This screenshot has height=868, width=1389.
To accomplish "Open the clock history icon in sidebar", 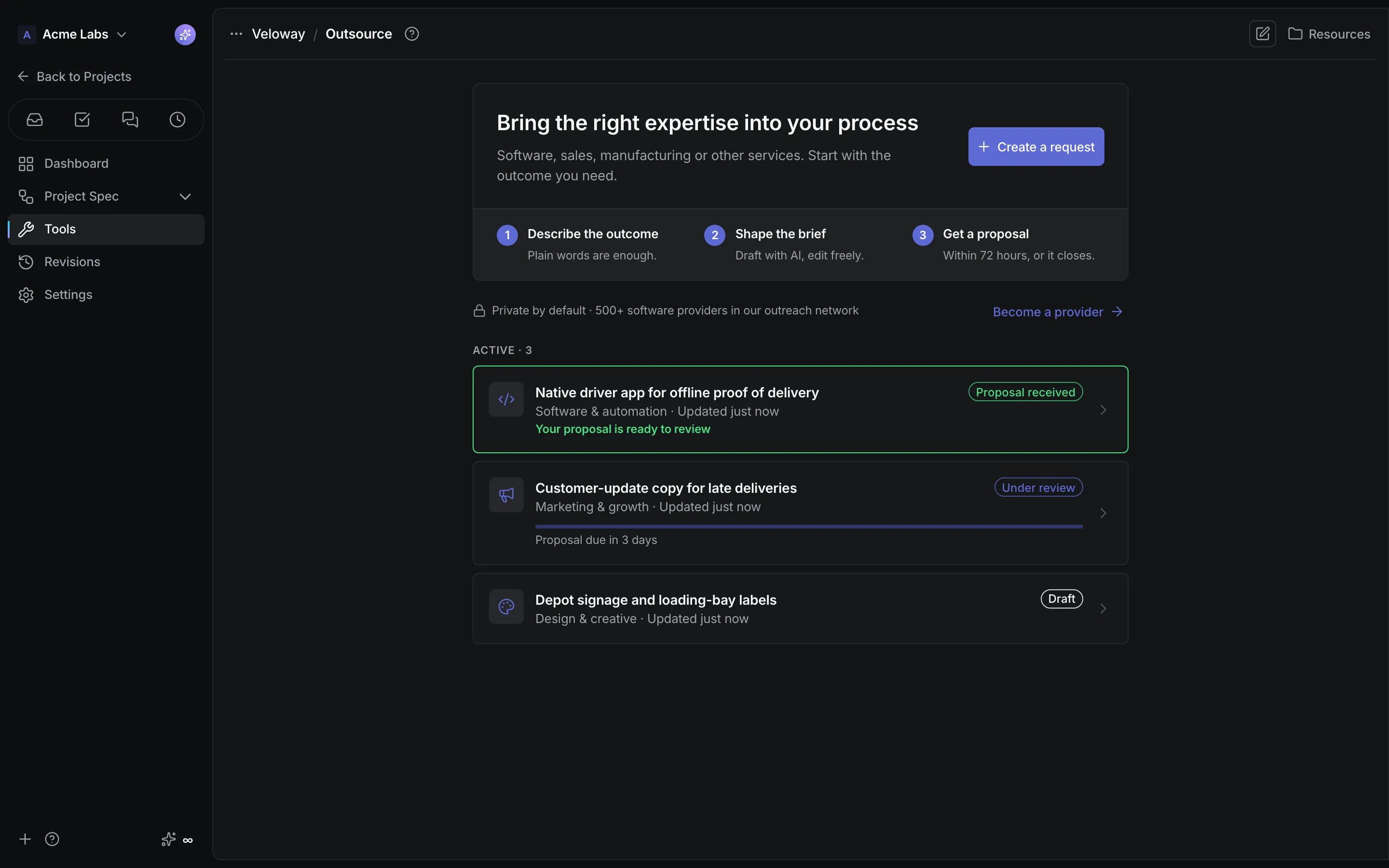I will (177, 120).
